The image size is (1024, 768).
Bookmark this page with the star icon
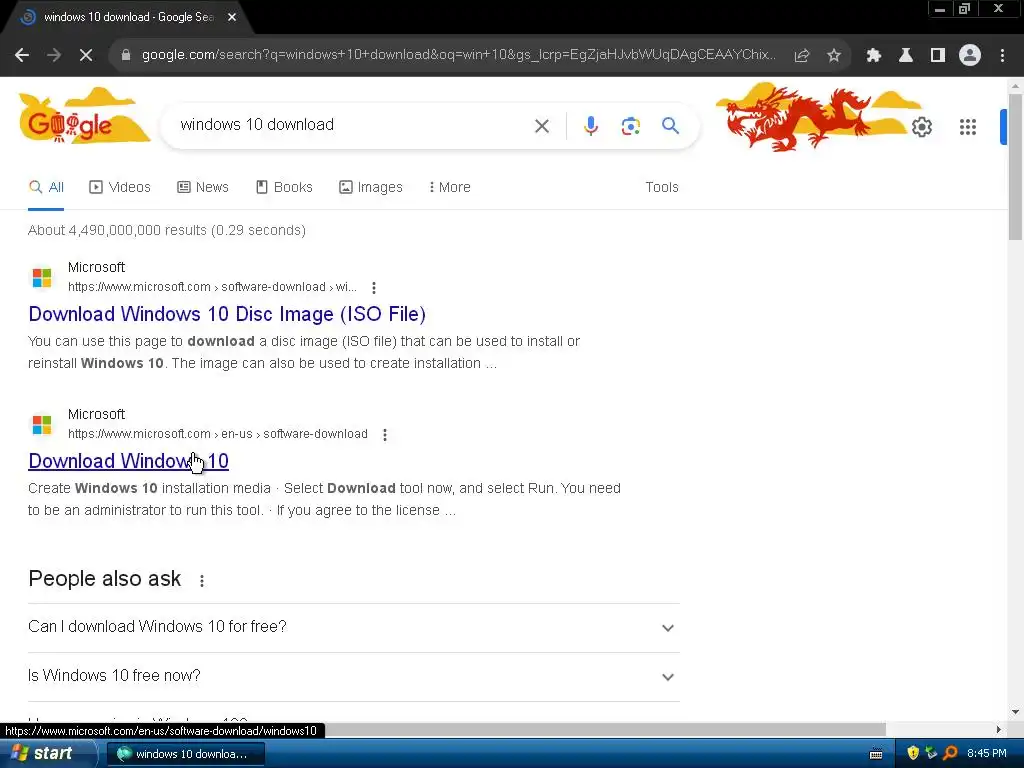tap(834, 56)
